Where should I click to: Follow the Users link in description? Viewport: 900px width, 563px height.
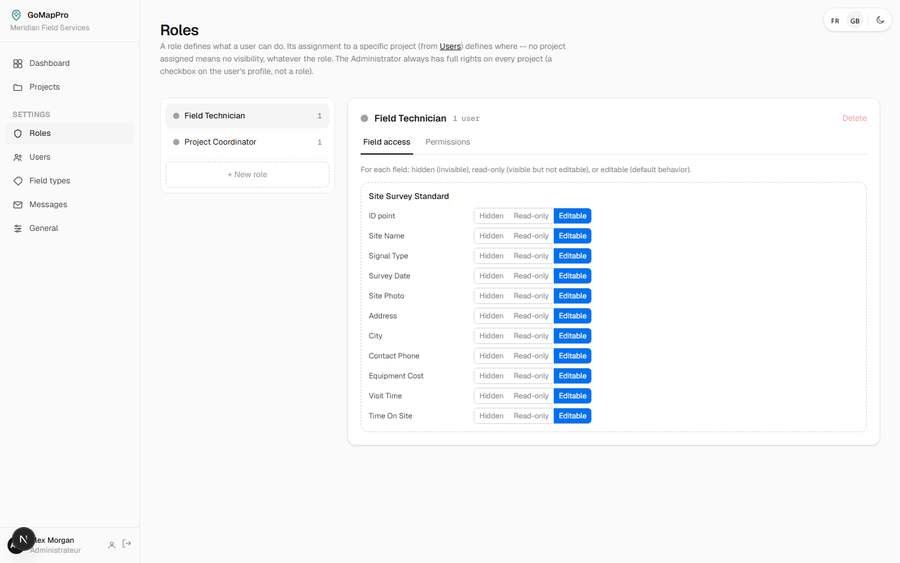[450, 46]
